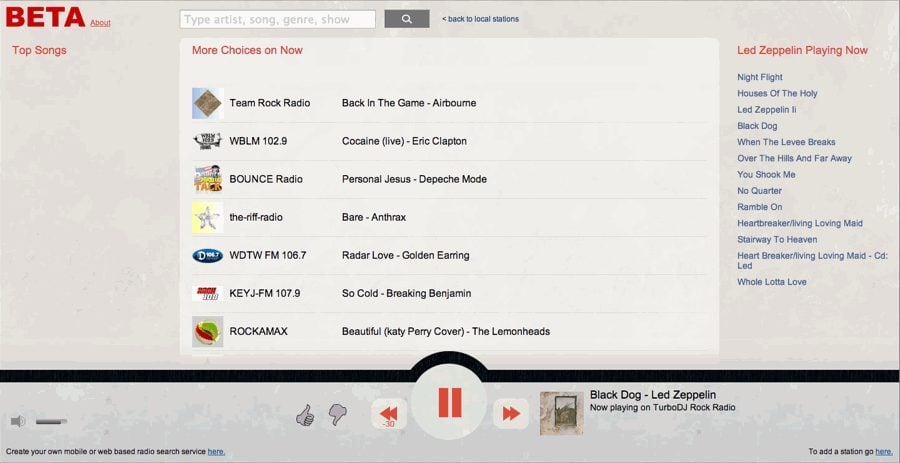900x463 pixels.
Task: Open Team Rock Radio station logo
Action: [207, 103]
